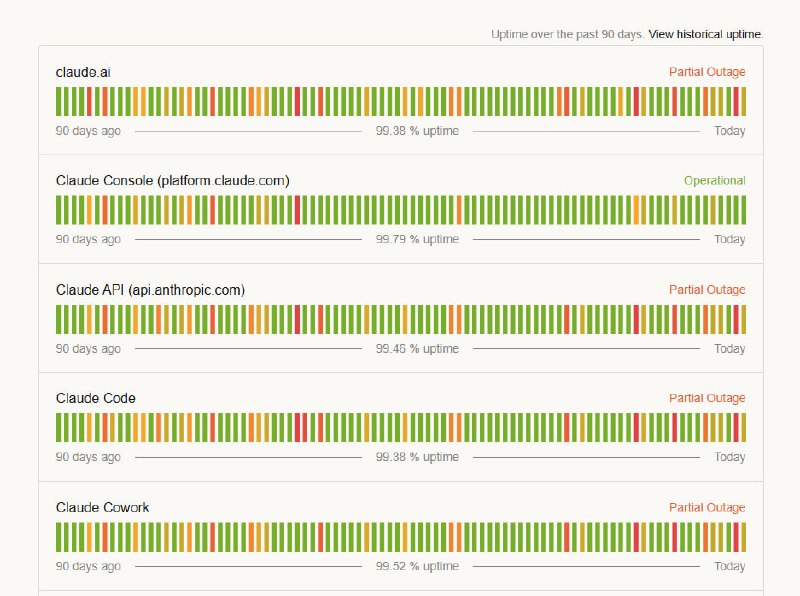
Task: Click '90 days ago' label in Claude Cowork row
Action: tap(88, 566)
